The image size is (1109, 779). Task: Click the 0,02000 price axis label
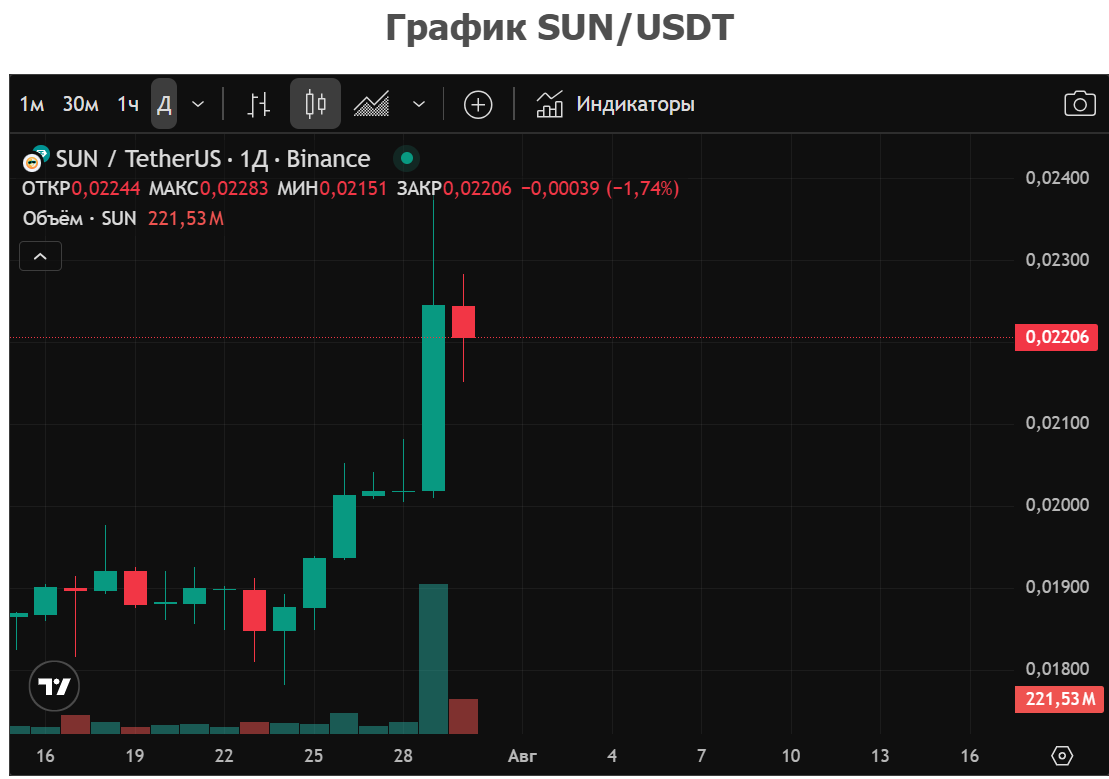click(x=1057, y=505)
